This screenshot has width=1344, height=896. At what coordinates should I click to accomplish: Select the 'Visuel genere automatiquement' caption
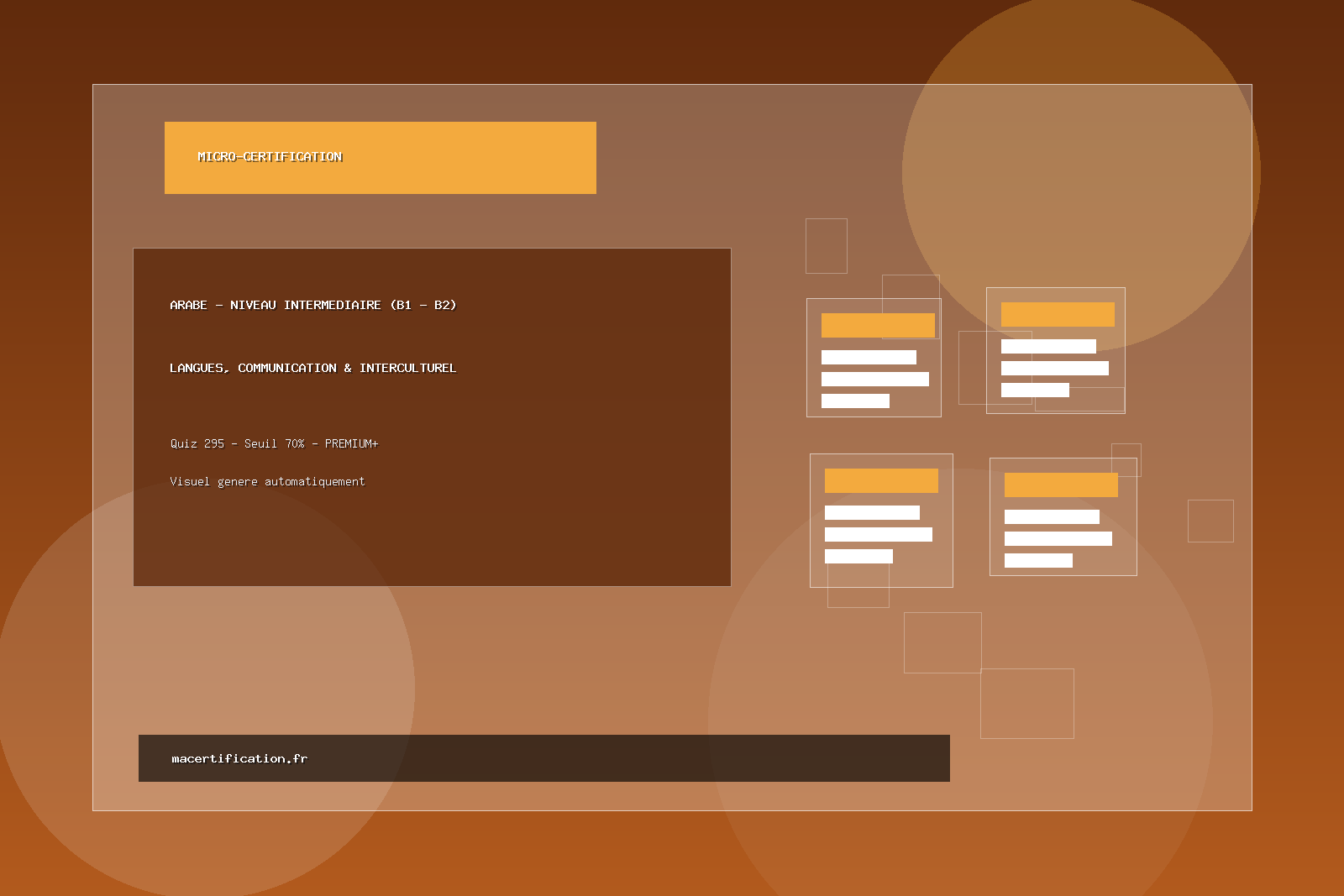pos(267,481)
